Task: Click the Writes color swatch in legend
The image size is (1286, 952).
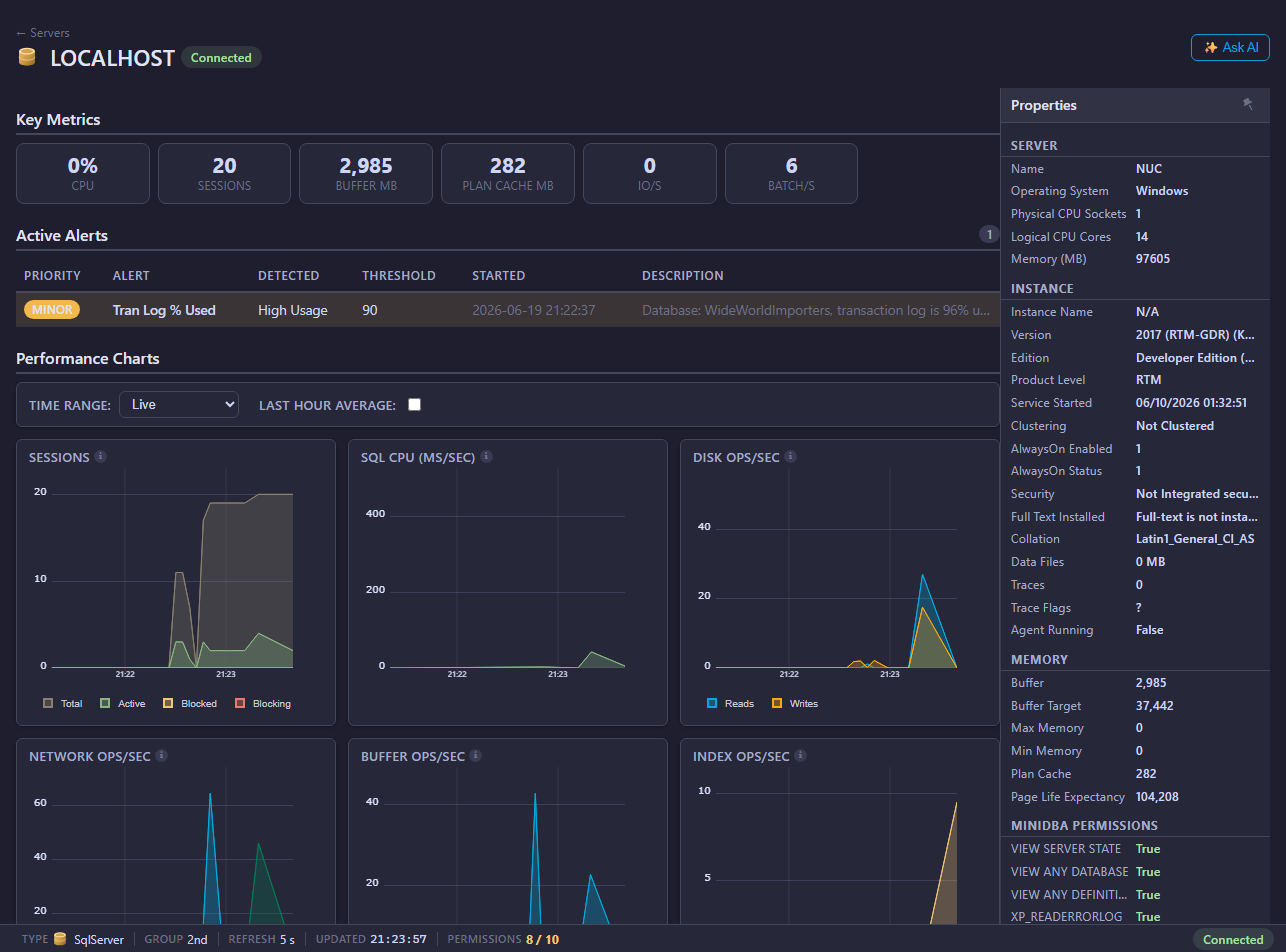Action: (x=777, y=704)
